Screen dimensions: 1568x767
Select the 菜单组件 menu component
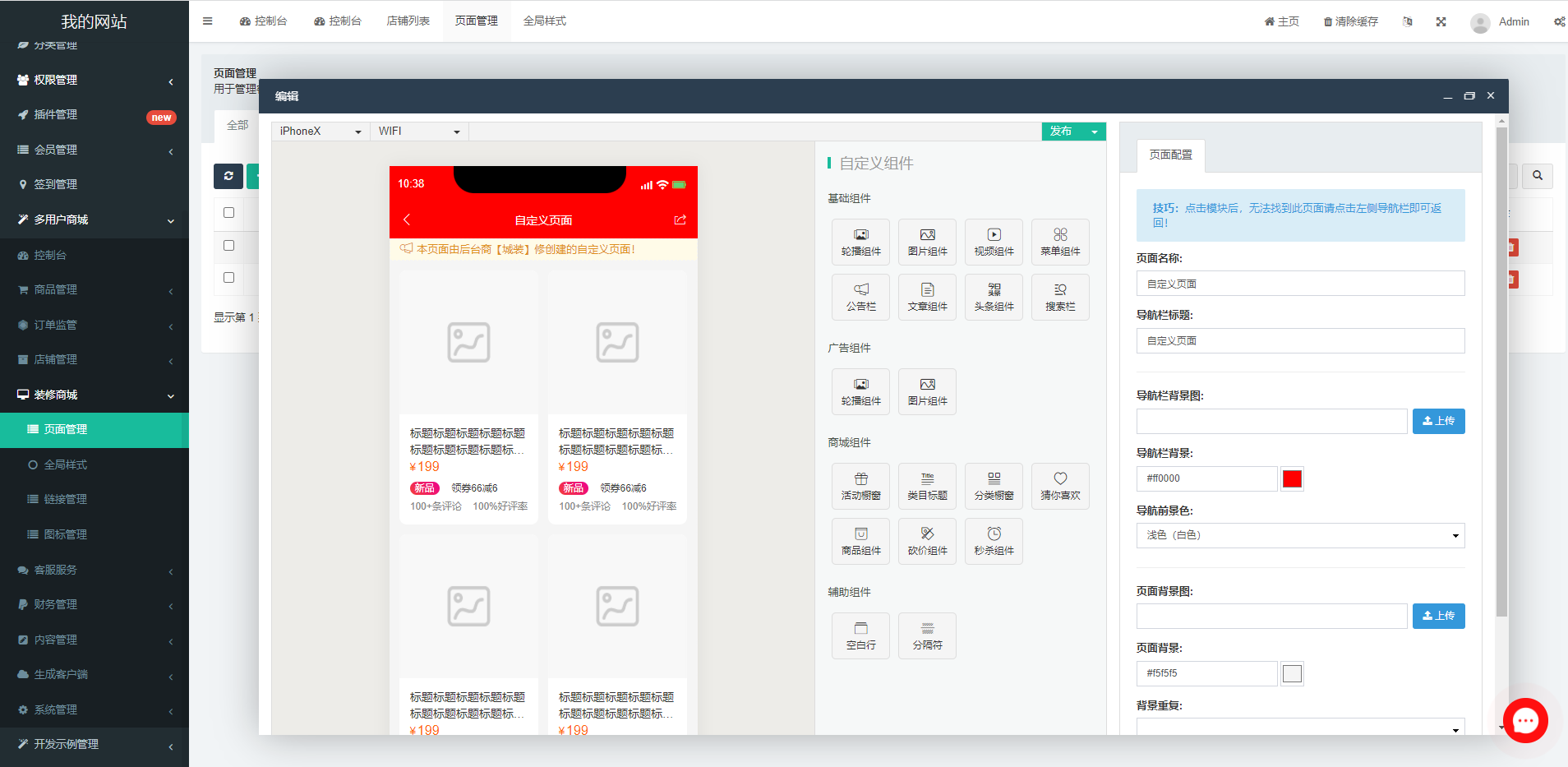click(x=1060, y=242)
